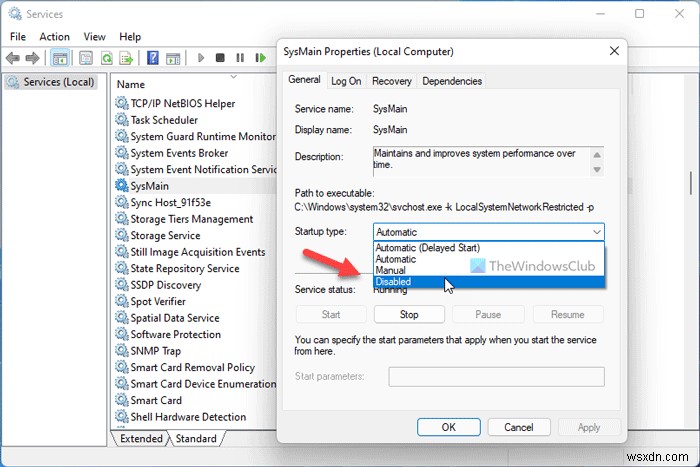Screen dimensions: 700x467
Task: Choose Automatic (Delayed Start) option
Action: click(x=489, y=248)
